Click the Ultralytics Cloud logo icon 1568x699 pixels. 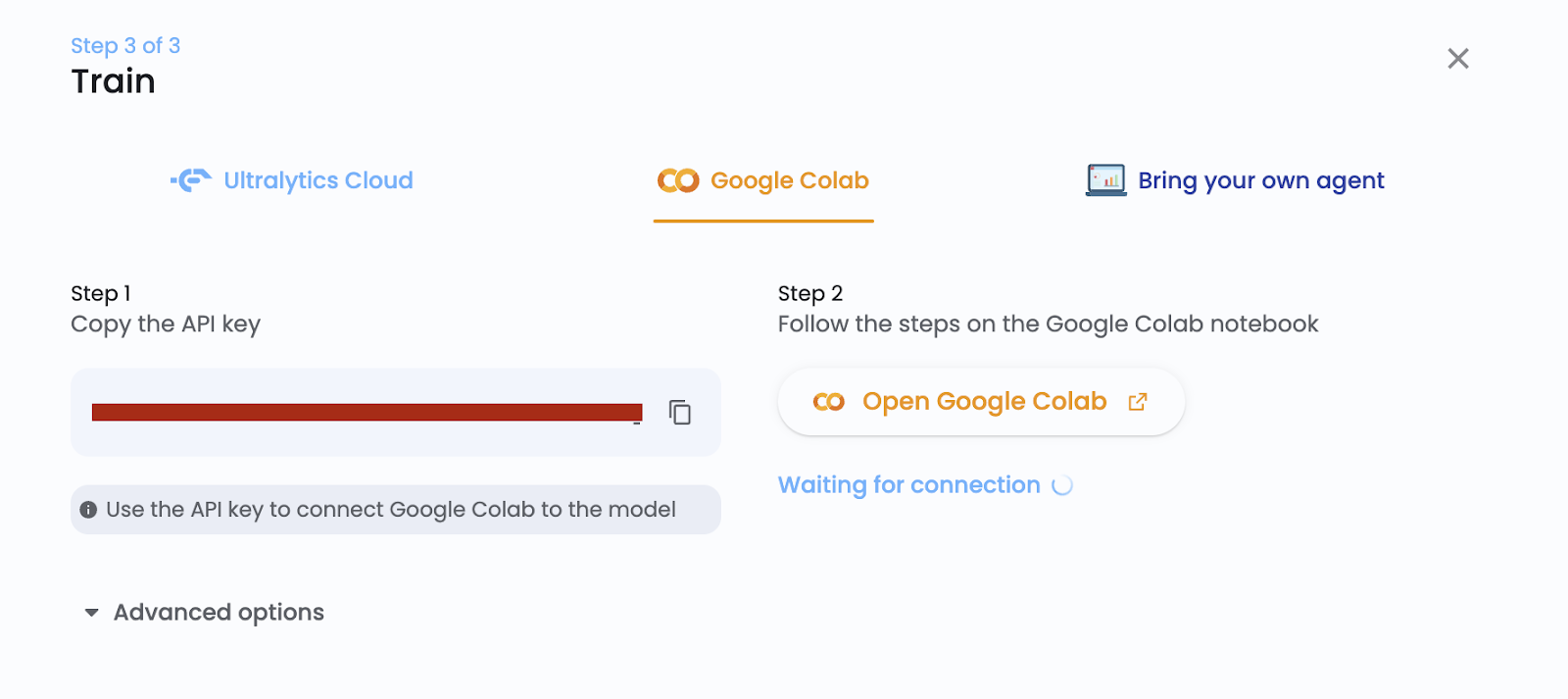[191, 180]
